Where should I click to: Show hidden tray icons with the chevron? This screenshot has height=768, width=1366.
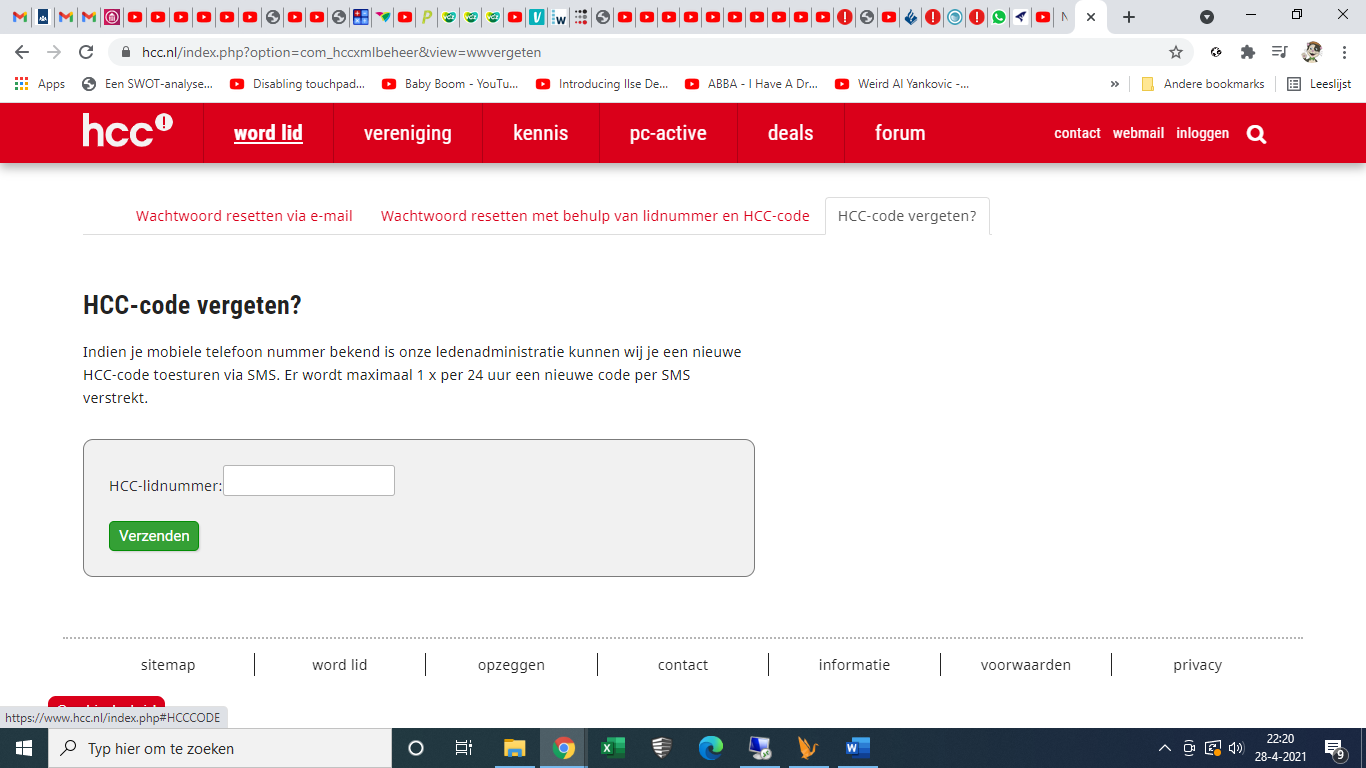[1165, 748]
